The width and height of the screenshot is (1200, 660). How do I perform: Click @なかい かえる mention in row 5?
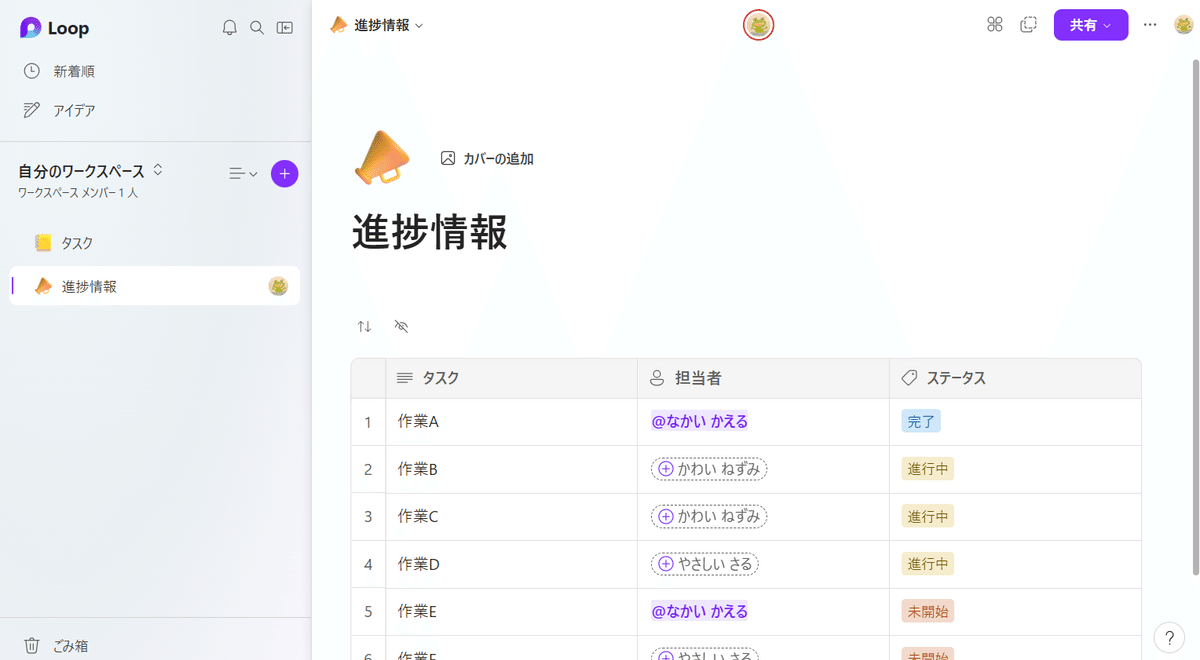coord(699,611)
